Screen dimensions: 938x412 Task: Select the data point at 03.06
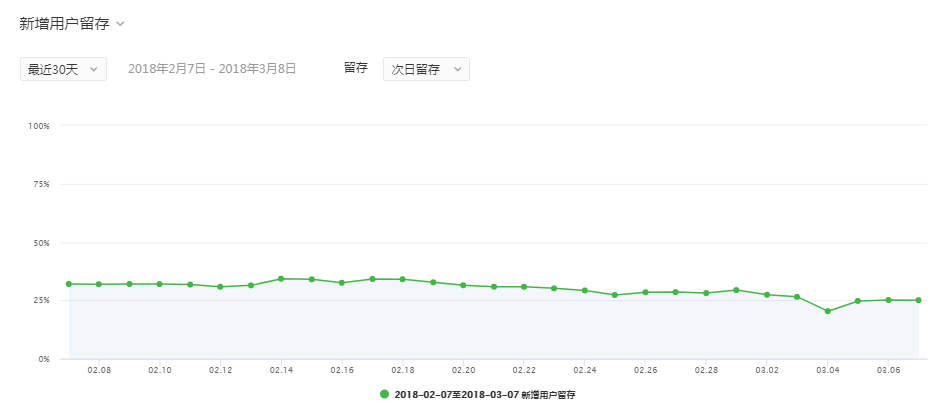[888, 300]
